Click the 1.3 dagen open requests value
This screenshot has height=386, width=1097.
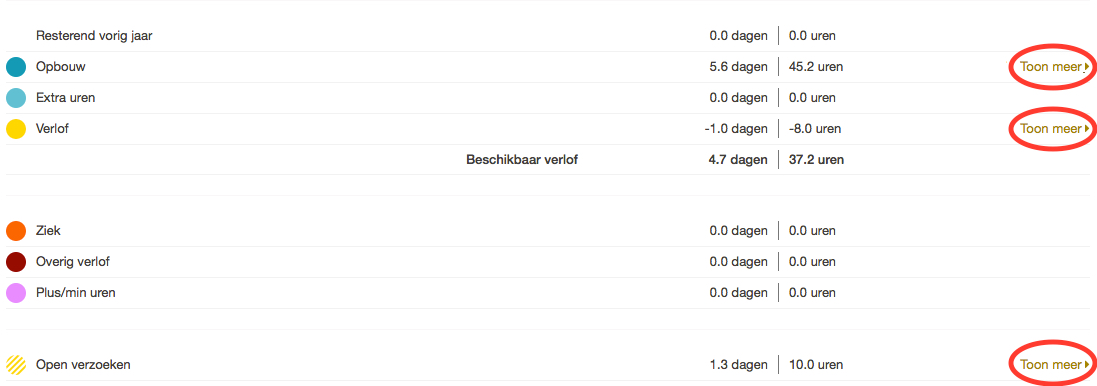click(x=738, y=365)
